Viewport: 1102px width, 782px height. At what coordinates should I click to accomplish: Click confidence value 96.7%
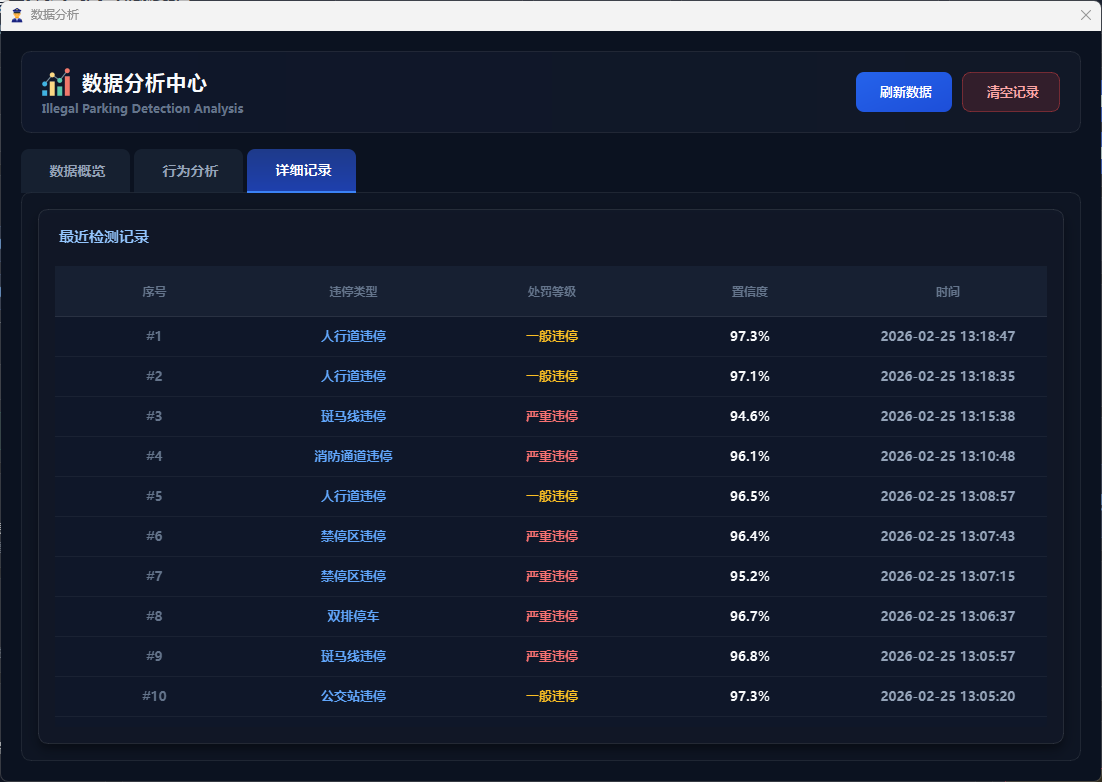click(x=750, y=616)
